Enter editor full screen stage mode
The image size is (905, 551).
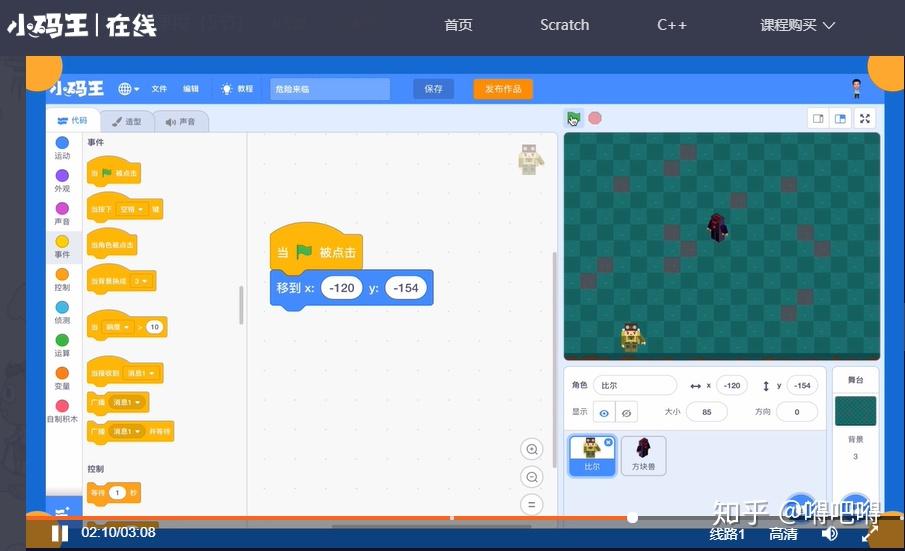[865, 118]
